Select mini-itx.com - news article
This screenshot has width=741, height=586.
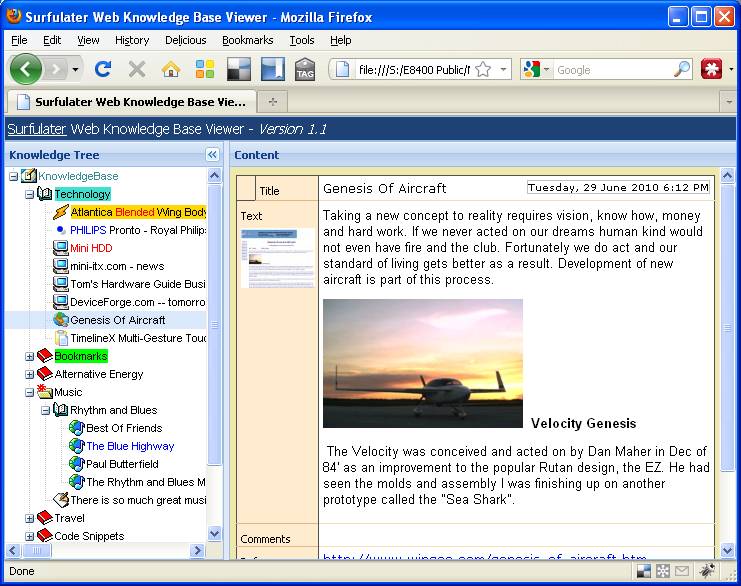pos(117,266)
